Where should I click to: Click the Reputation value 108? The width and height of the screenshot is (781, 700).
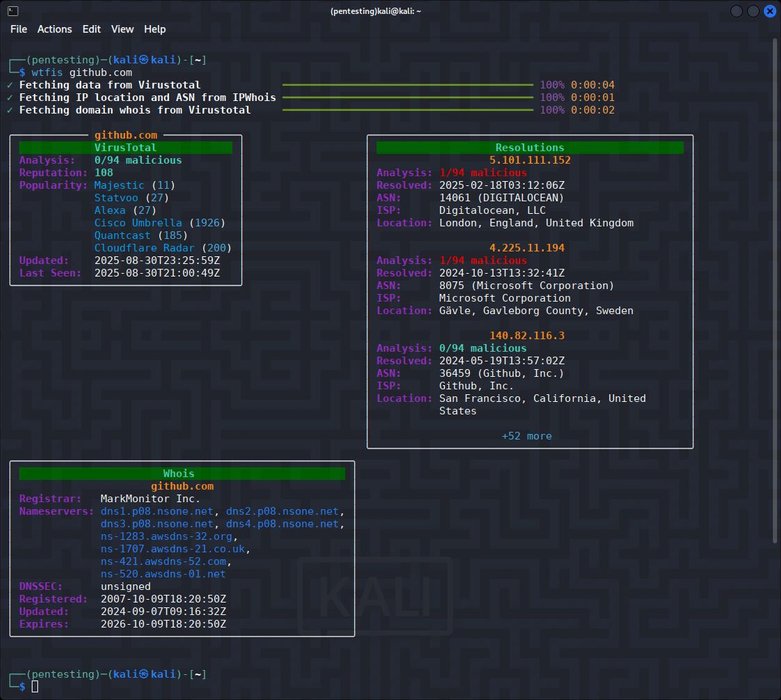[104, 172]
